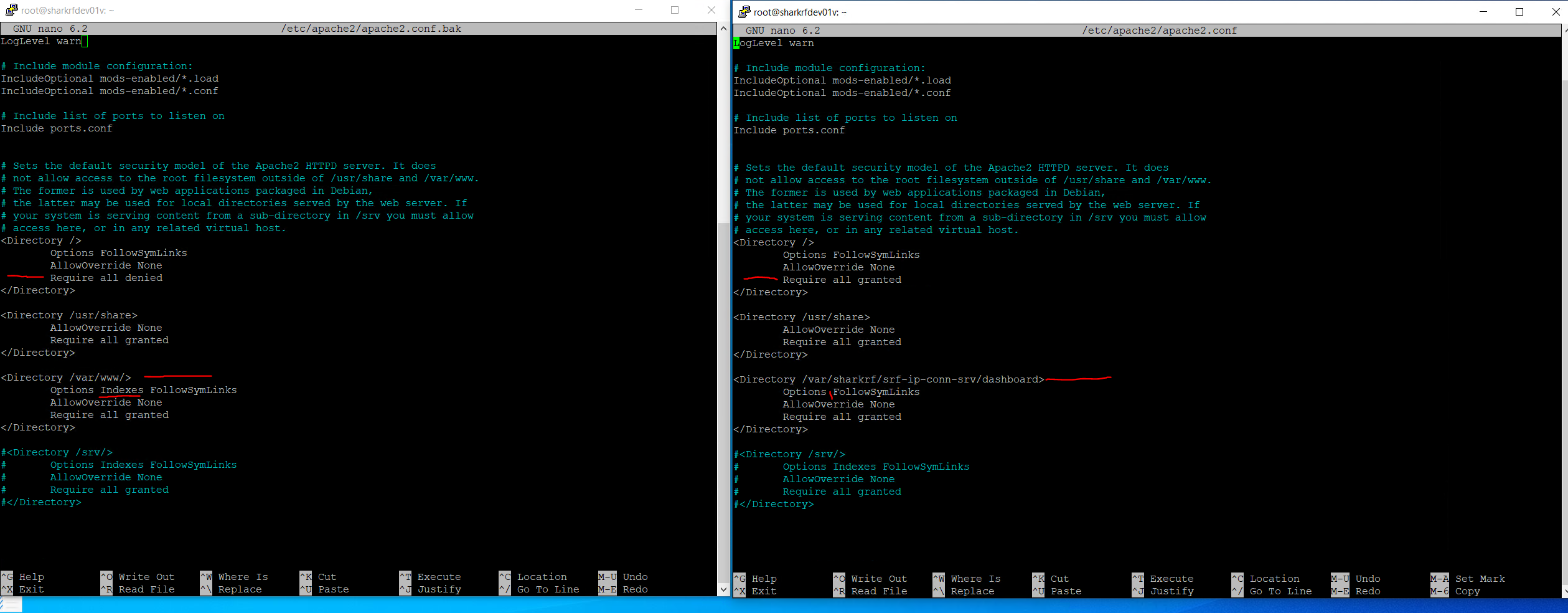Click '/etc/apache2/apache2.conf.bak' nano title in left window

371,29
